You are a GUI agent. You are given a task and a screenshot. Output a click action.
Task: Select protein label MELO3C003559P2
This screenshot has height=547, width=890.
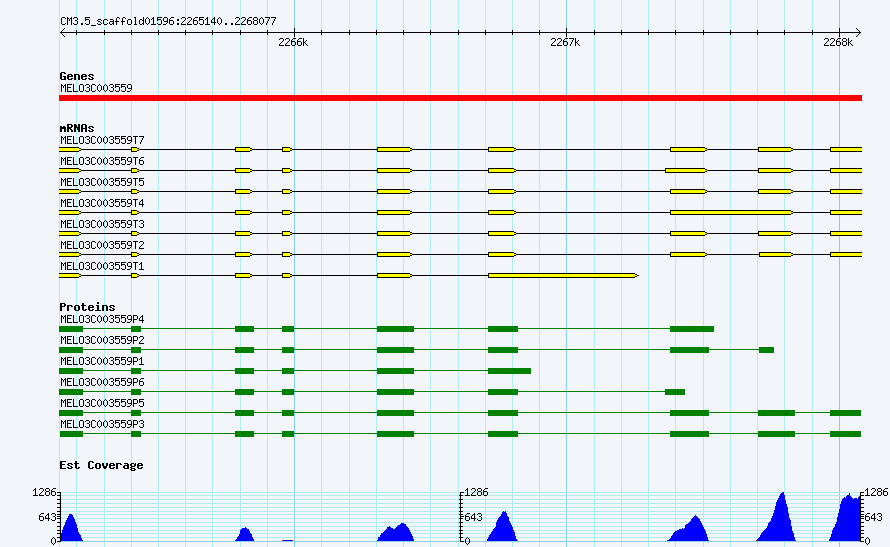(102, 340)
